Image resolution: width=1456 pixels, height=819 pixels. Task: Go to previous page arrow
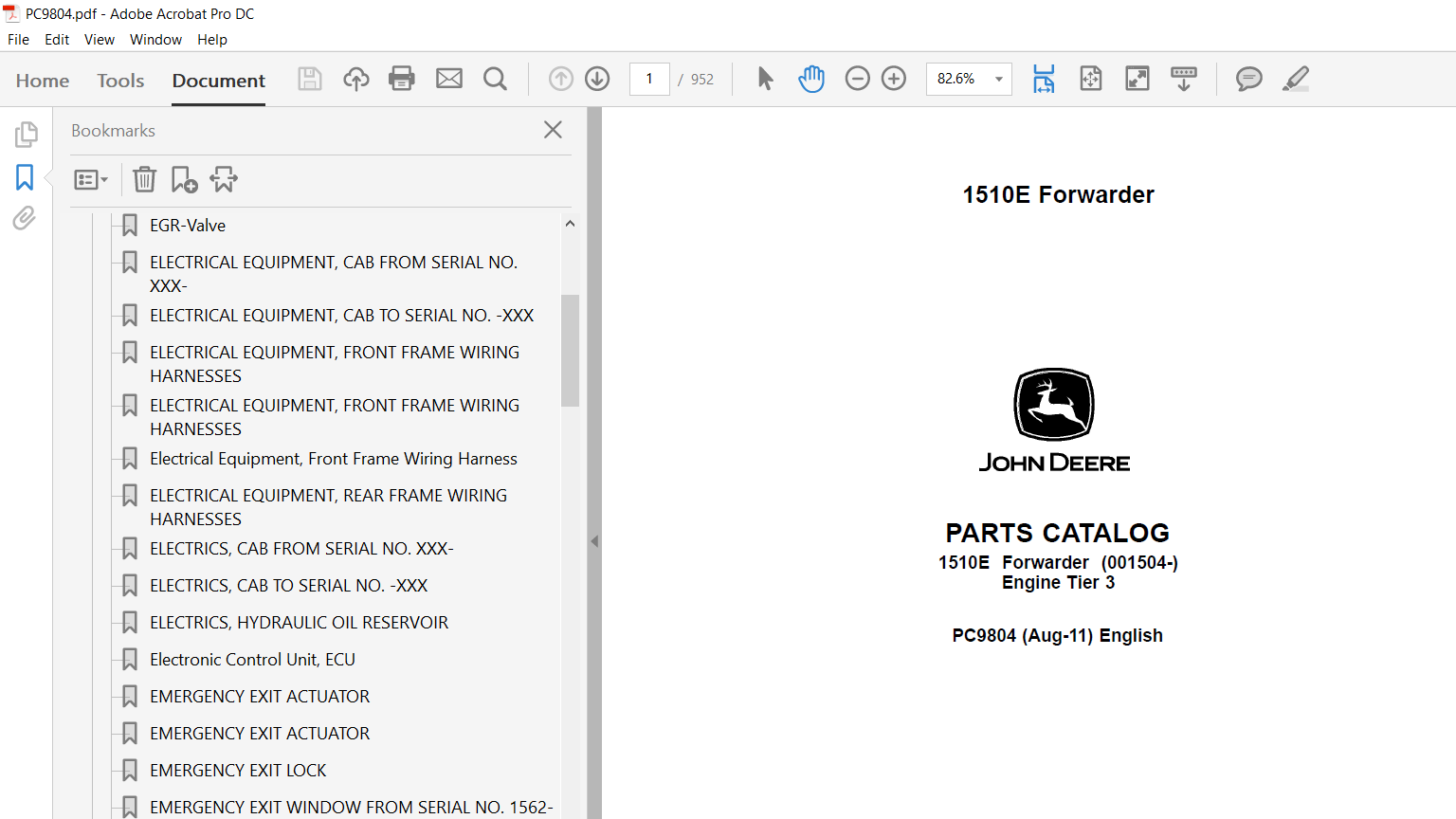561,79
